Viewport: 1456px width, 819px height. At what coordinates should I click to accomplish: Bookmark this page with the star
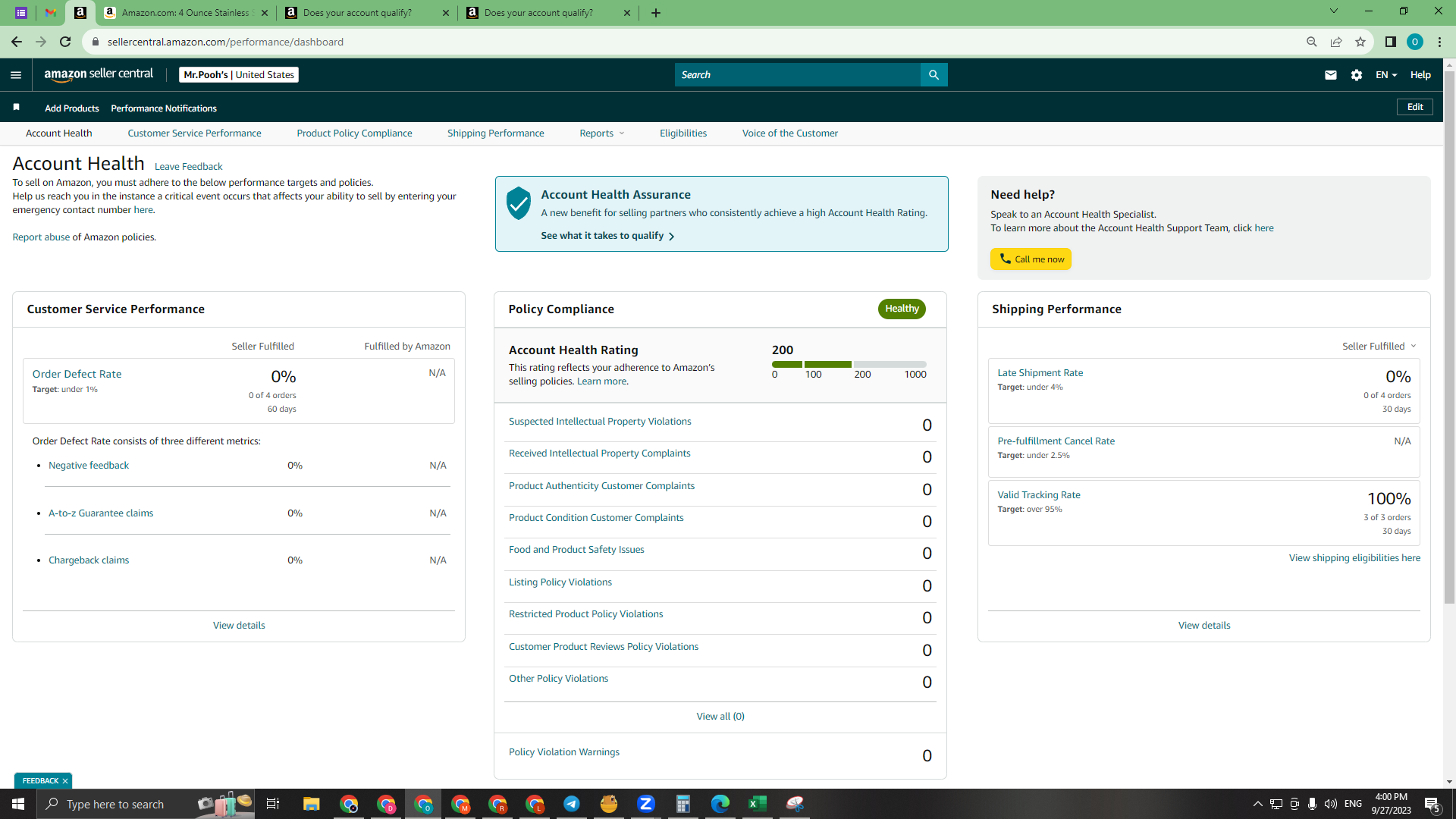(1360, 42)
